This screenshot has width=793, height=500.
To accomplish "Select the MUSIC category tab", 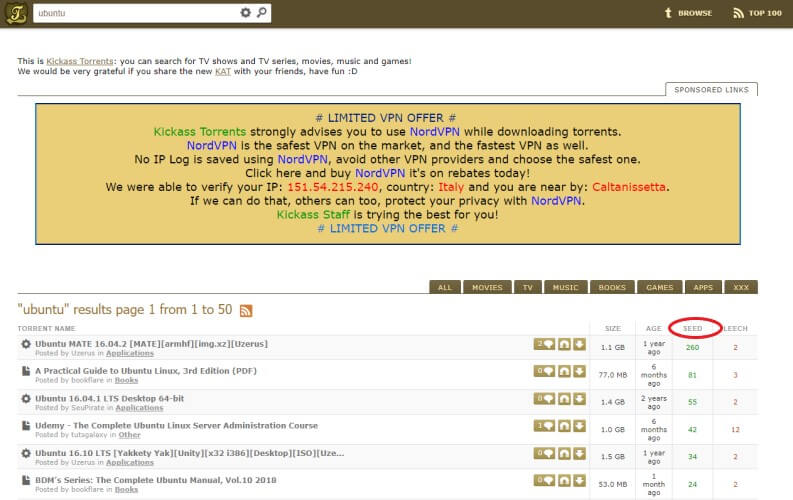I will pos(565,287).
